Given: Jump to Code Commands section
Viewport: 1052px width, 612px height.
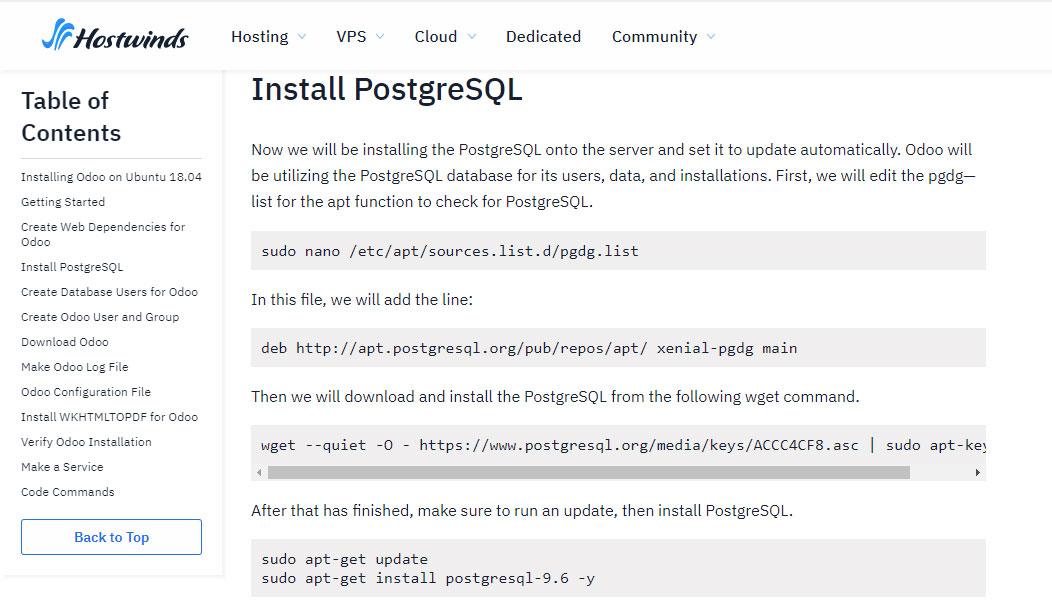Looking at the screenshot, I should tap(68, 492).
